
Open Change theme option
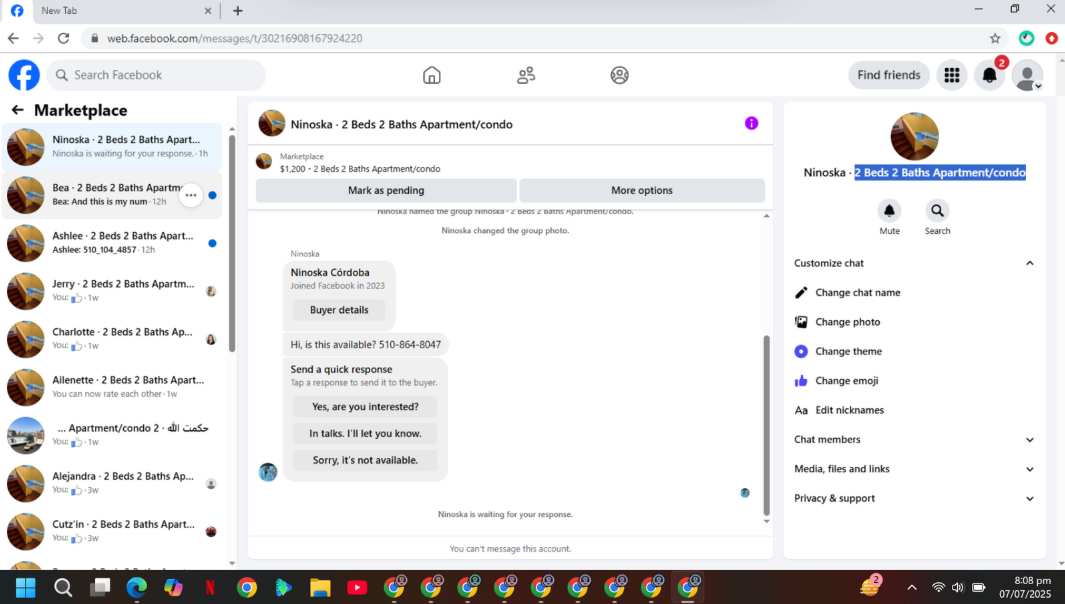914,351
